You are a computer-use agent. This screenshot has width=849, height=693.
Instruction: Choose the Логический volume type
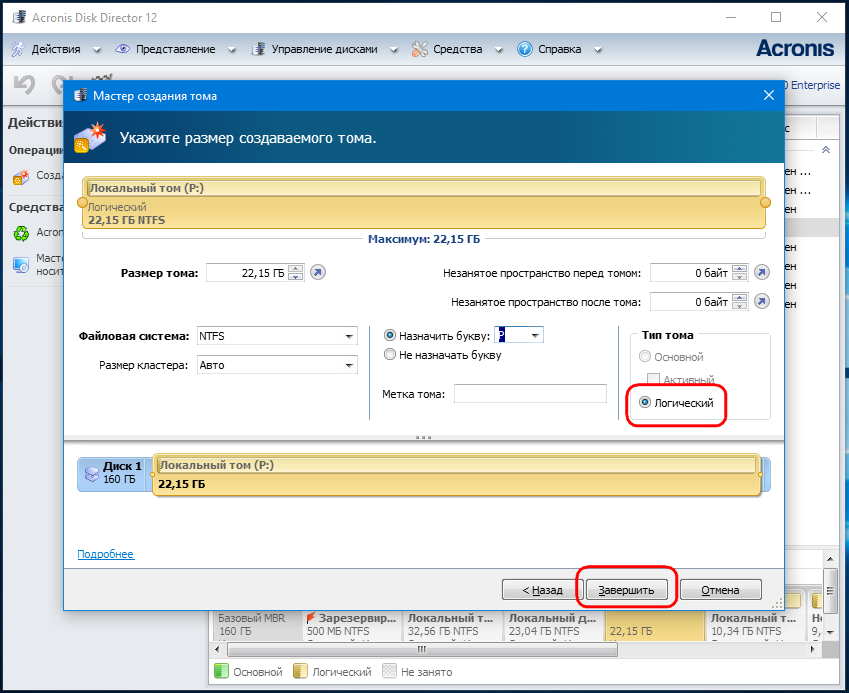point(645,403)
